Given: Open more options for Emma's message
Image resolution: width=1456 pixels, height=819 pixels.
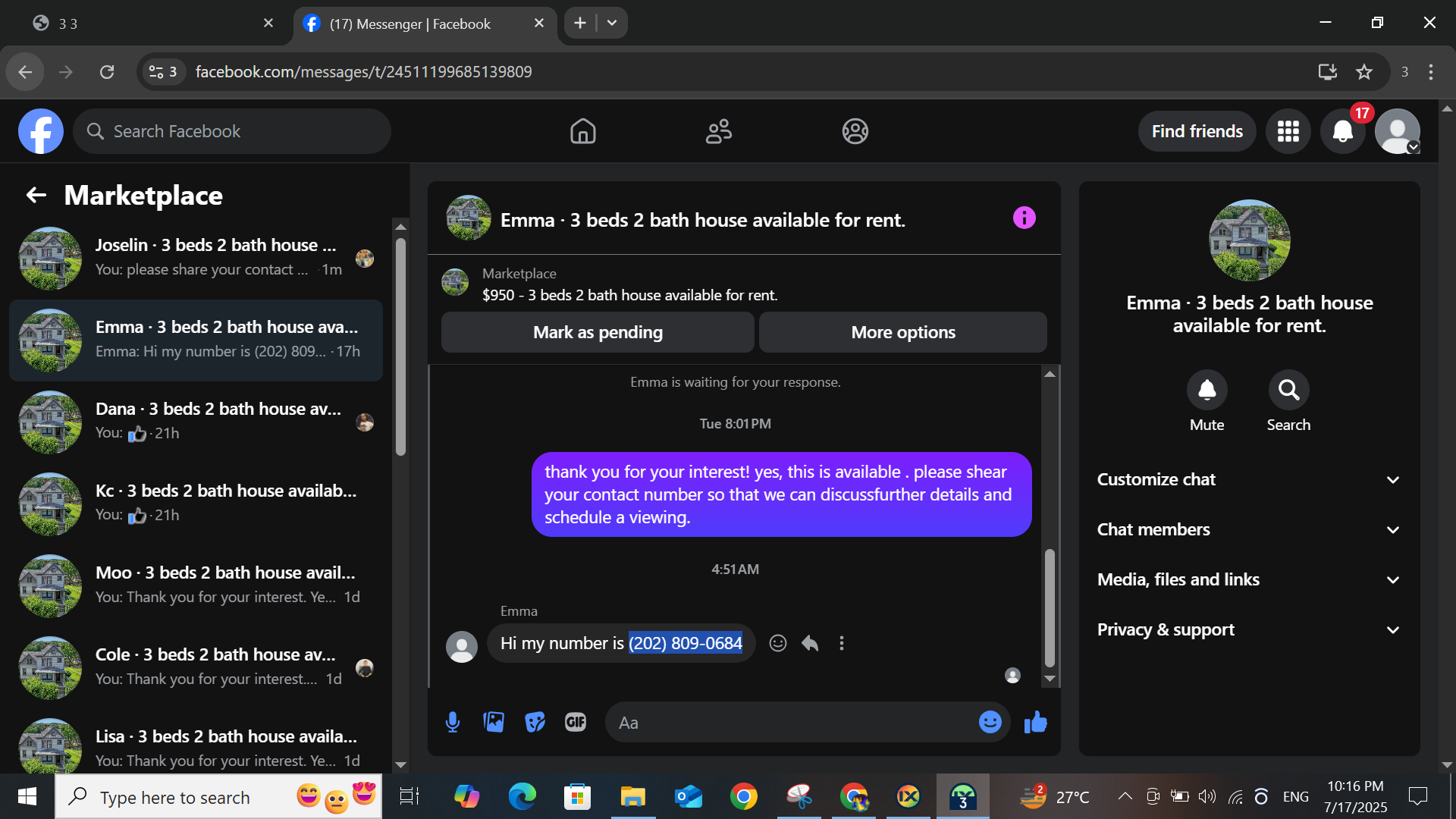Looking at the screenshot, I should coord(841,643).
